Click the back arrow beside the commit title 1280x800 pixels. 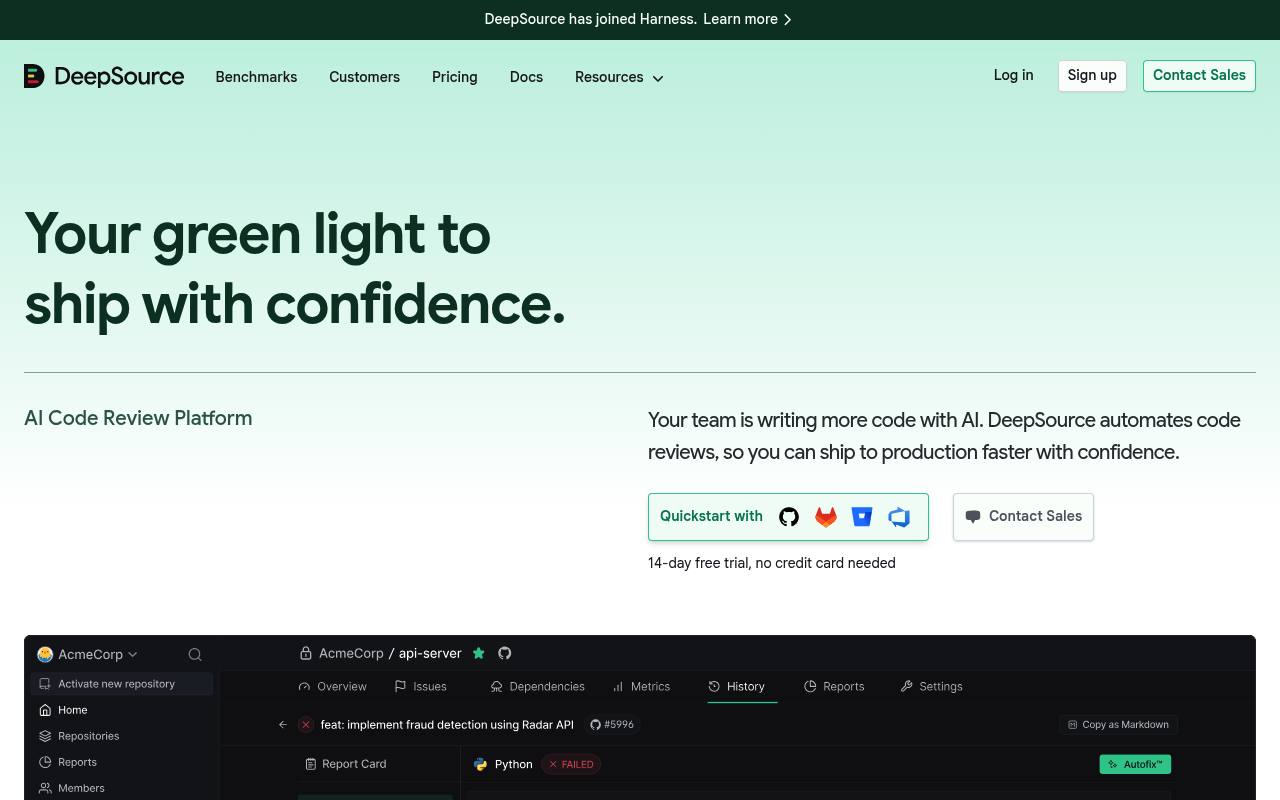coord(283,725)
